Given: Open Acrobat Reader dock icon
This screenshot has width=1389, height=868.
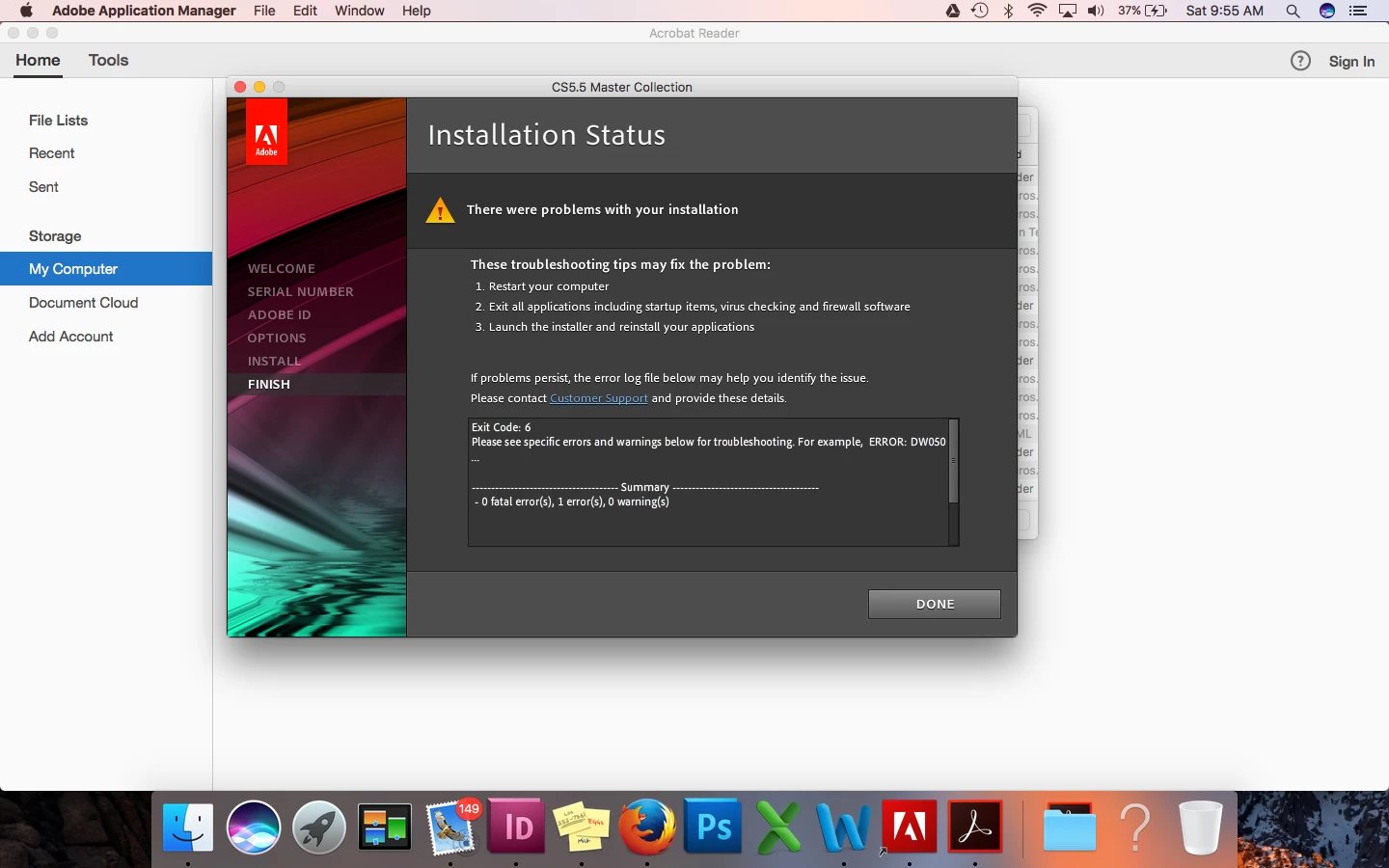Looking at the screenshot, I should coord(975,827).
